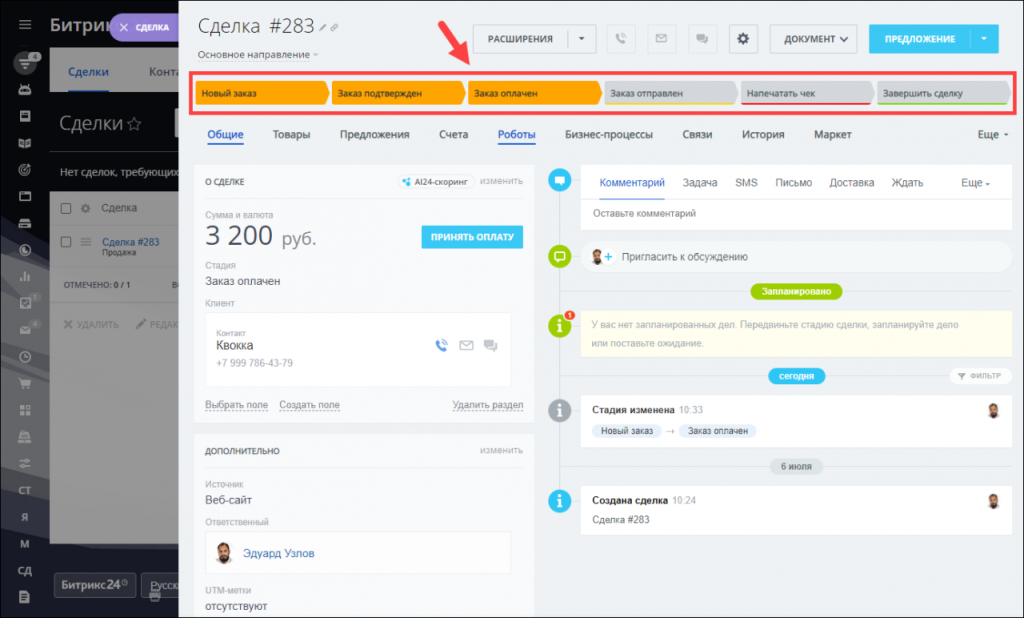Tick the checkbox for Сделка #283 row
The height and width of the screenshot is (618, 1024).
pyautogui.click(x=66, y=241)
